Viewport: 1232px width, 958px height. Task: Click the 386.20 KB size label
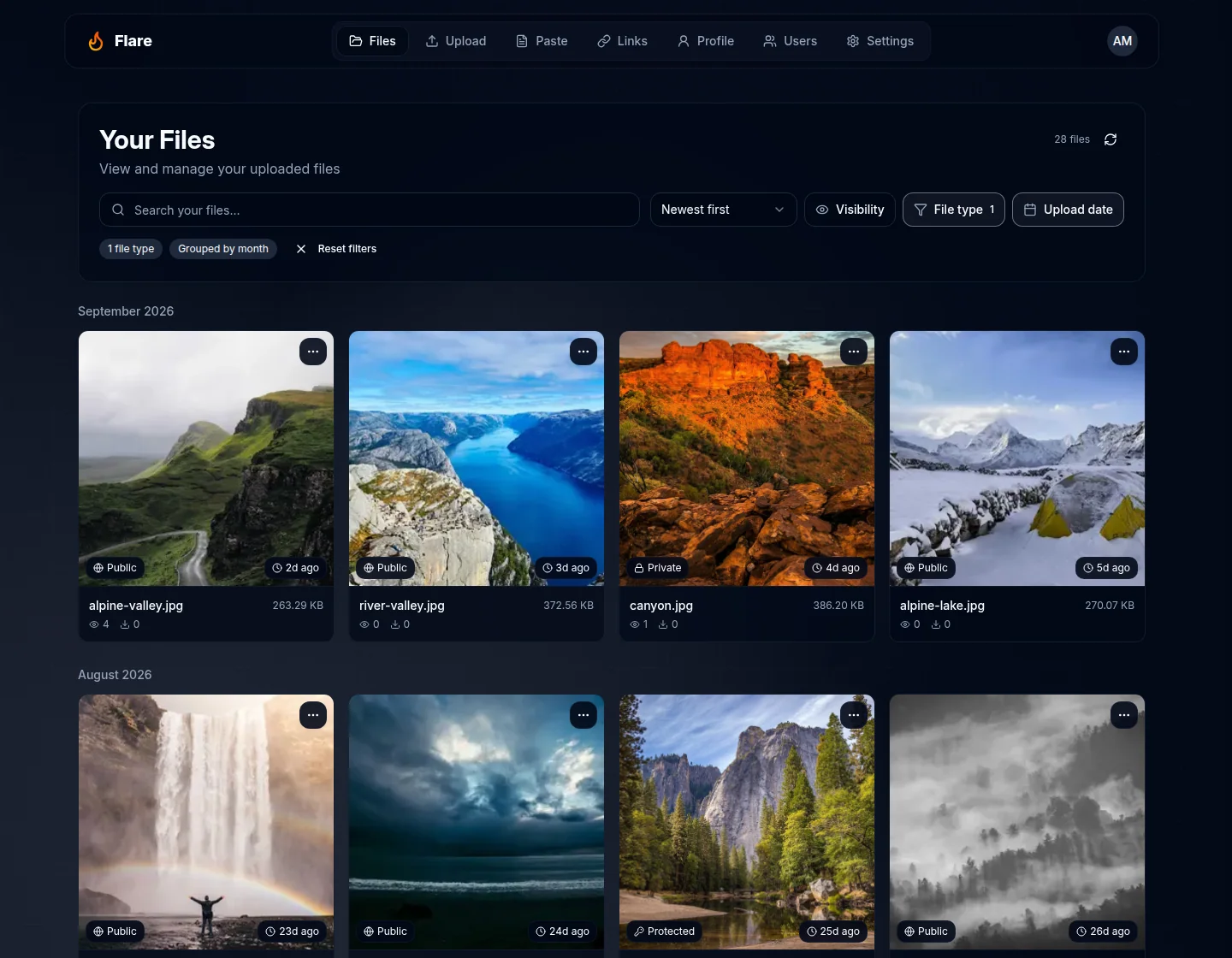838,606
